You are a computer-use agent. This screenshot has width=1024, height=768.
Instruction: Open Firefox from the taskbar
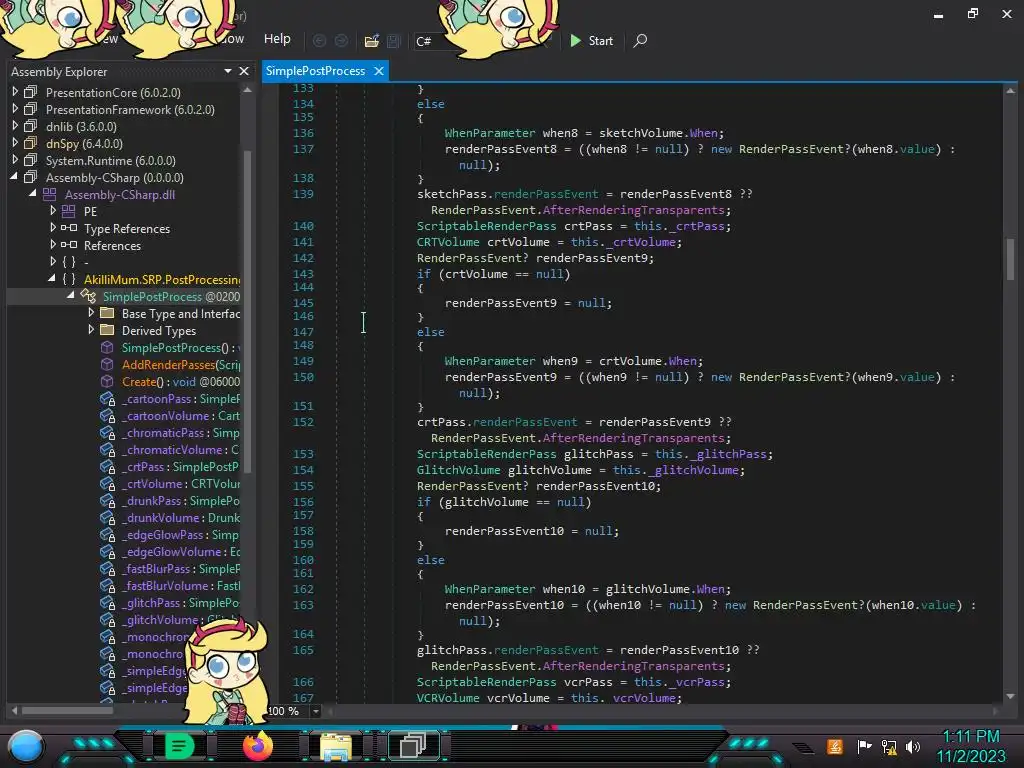click(257, 745)
